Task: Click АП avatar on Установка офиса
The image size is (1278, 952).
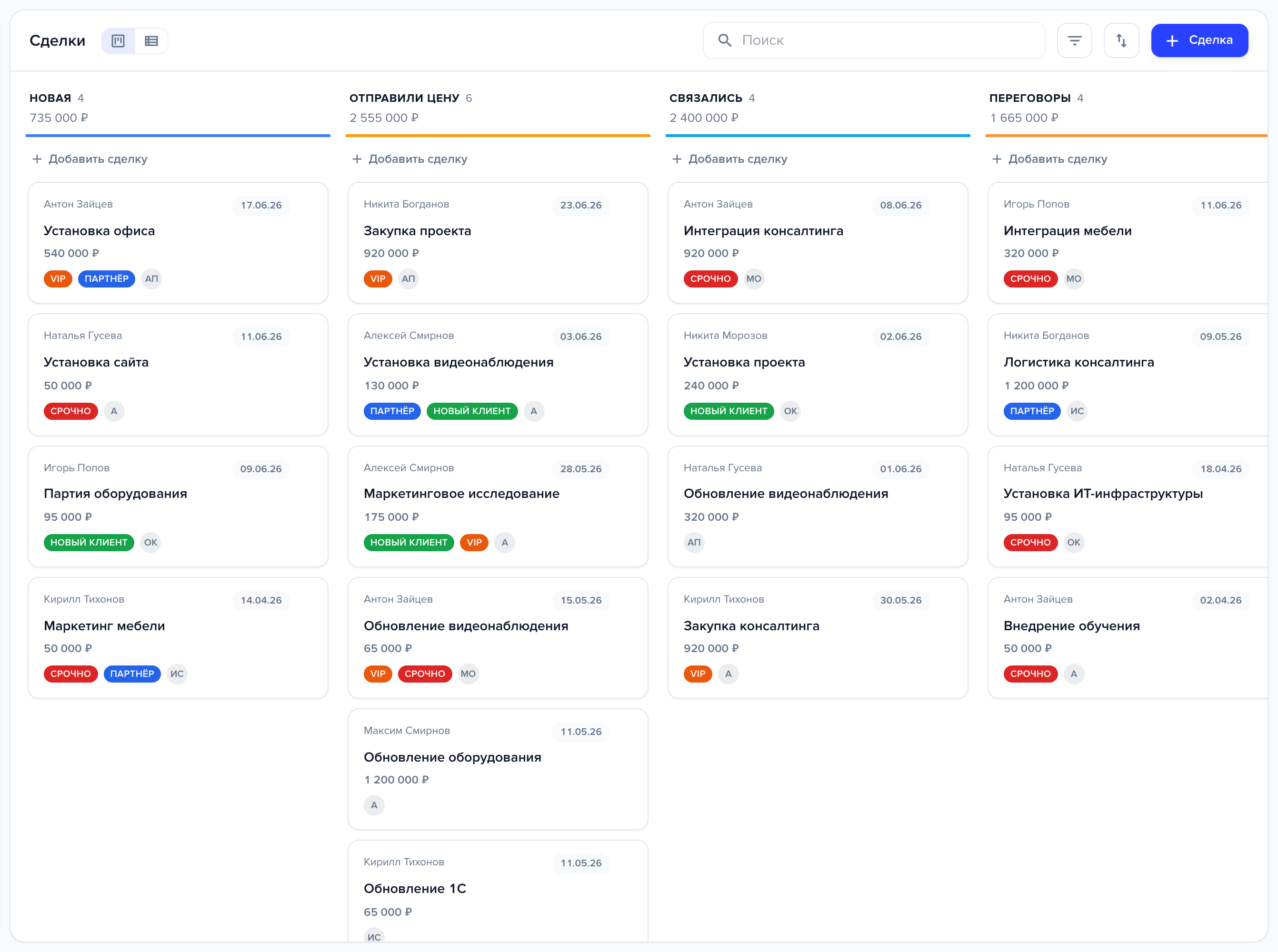Action: pos(151,279)
